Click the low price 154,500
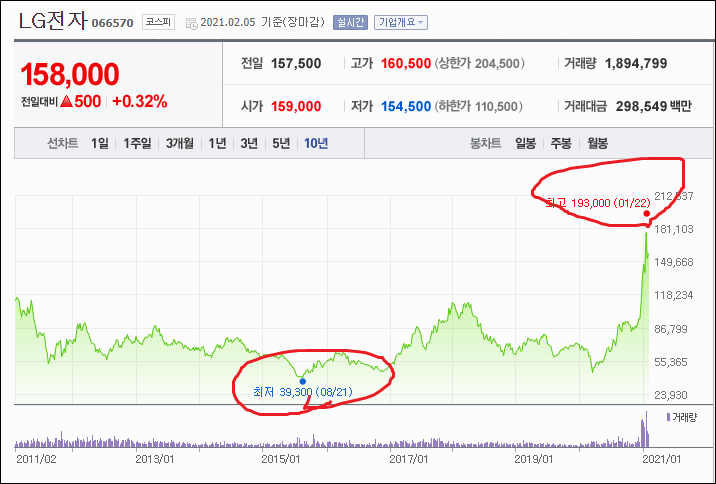Screen dimensions: 716x484 [406, 106]
